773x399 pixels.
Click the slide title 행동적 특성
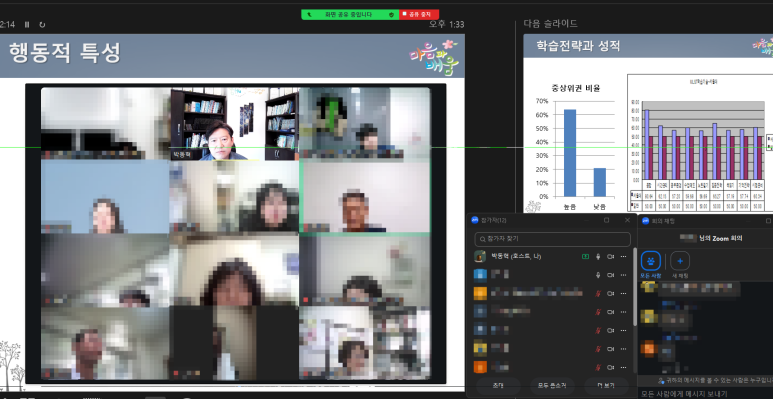click(x=65, y=53)
